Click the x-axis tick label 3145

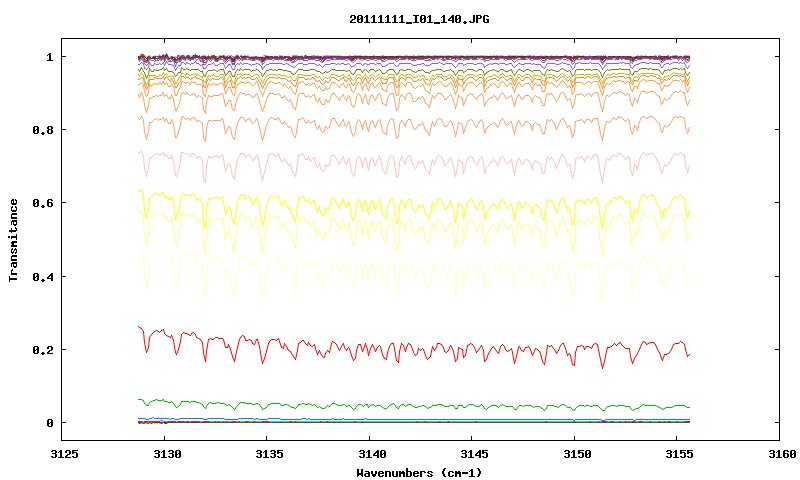[474, 454]
